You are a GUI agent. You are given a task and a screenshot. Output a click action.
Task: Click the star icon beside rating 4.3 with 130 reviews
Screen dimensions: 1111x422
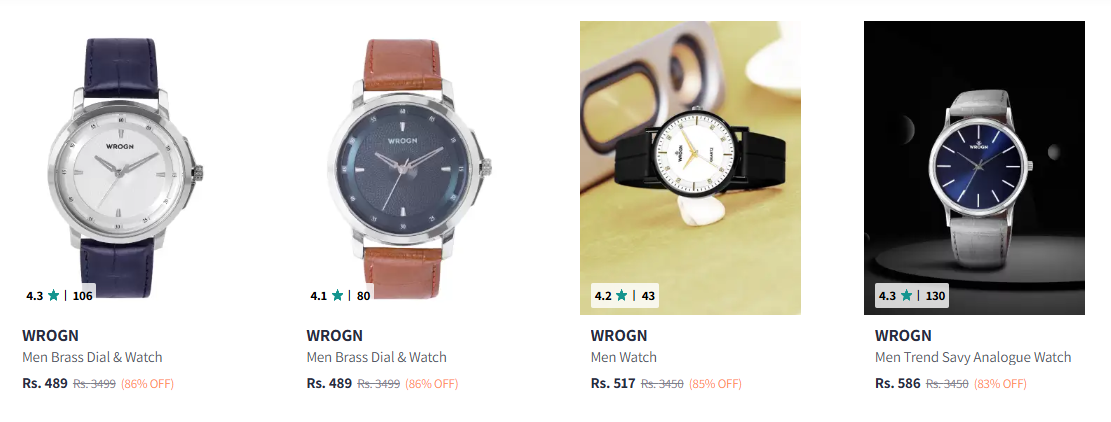point(906,296)
